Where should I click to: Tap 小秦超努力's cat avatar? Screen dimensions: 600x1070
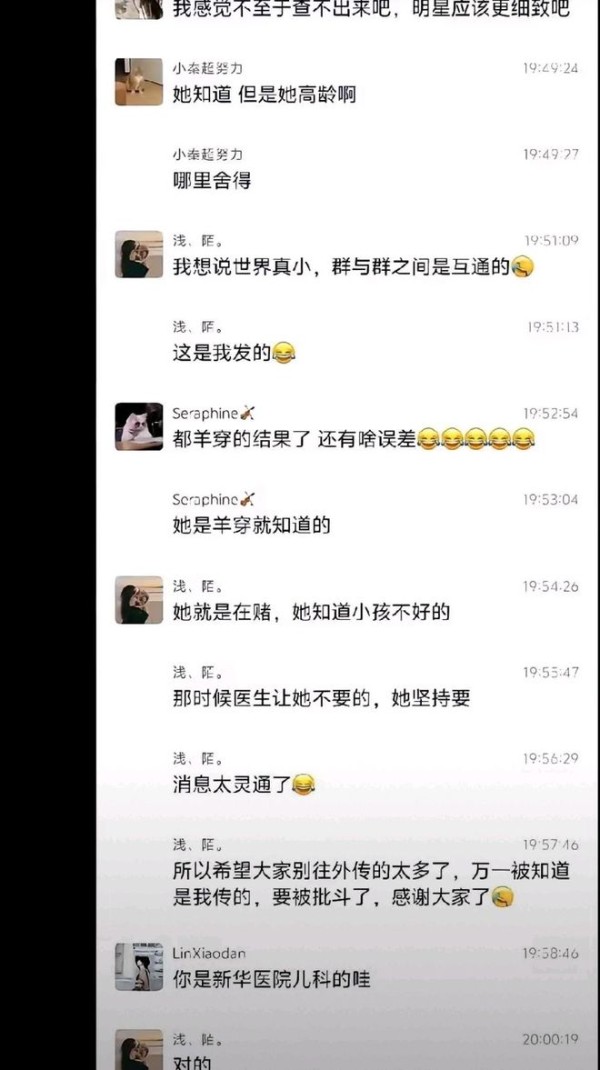click(139, 81)
